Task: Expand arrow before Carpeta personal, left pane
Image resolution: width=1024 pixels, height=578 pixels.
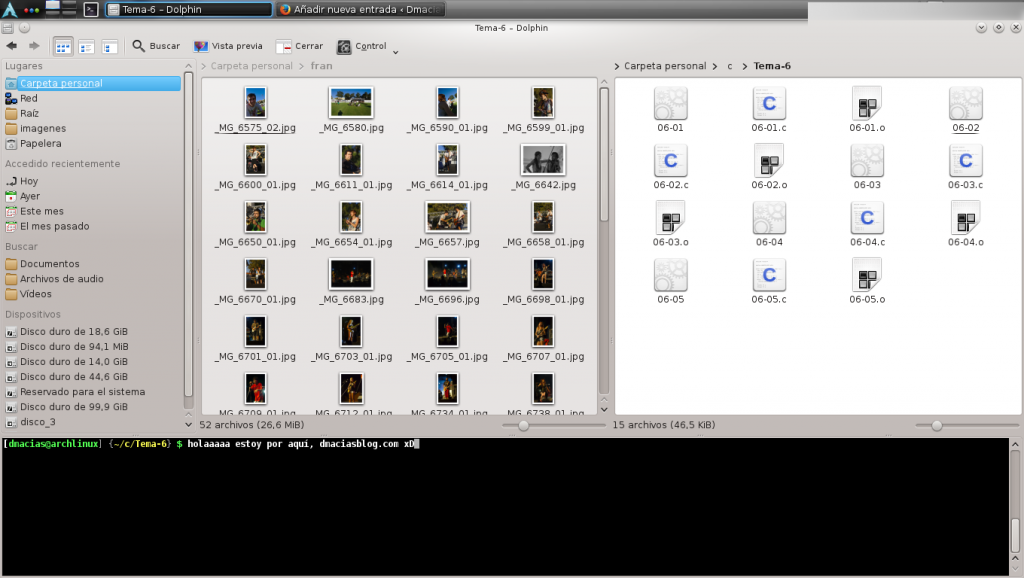Action: 204,66
